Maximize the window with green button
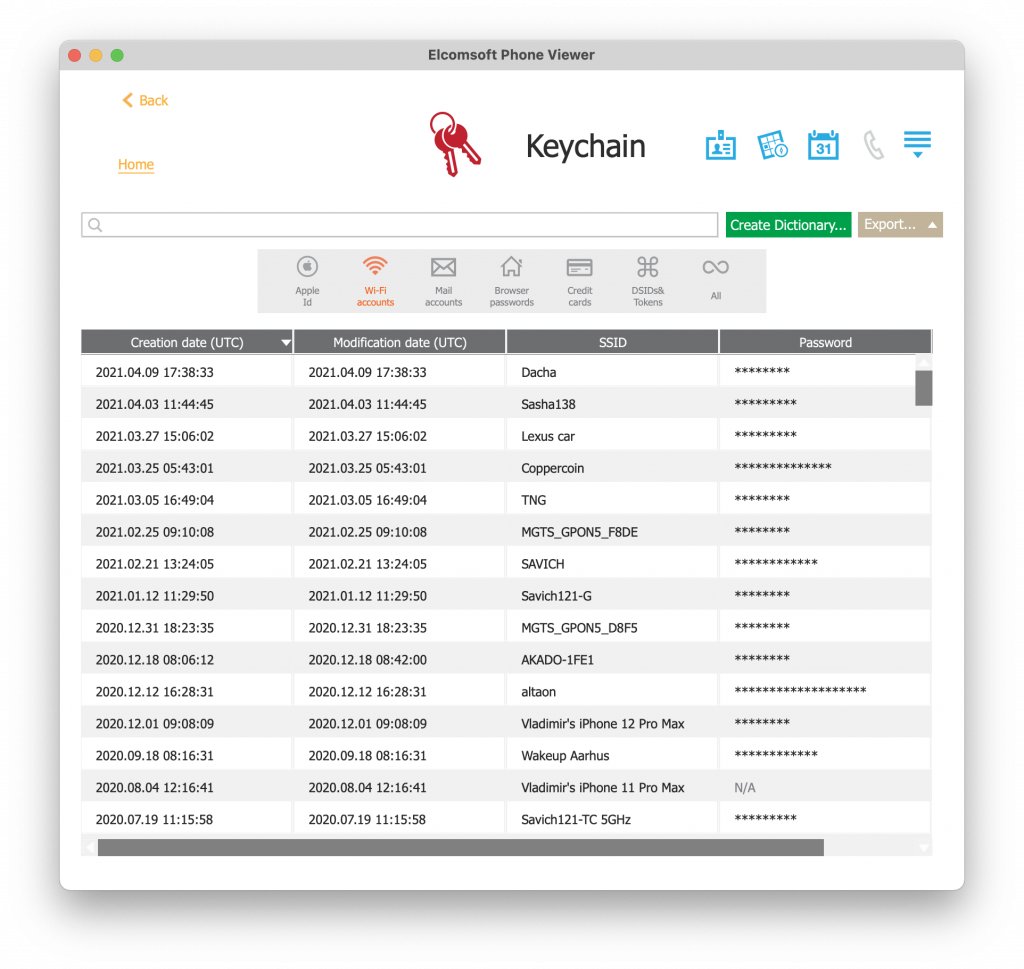Image resolution: width=1024 pixels, height=969 pixels. pos(117,56)
